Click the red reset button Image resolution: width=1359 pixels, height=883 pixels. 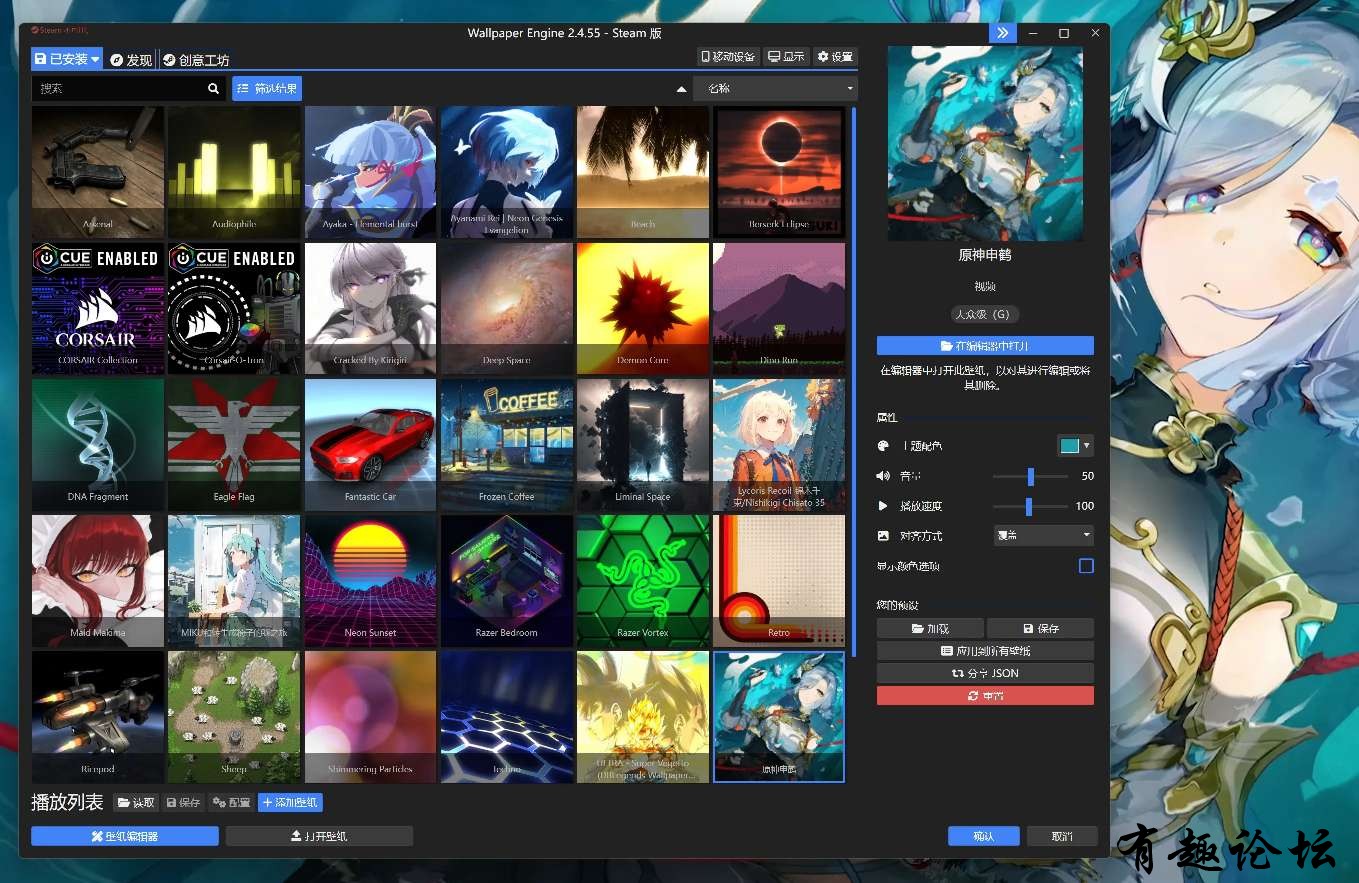pos(985,695)
